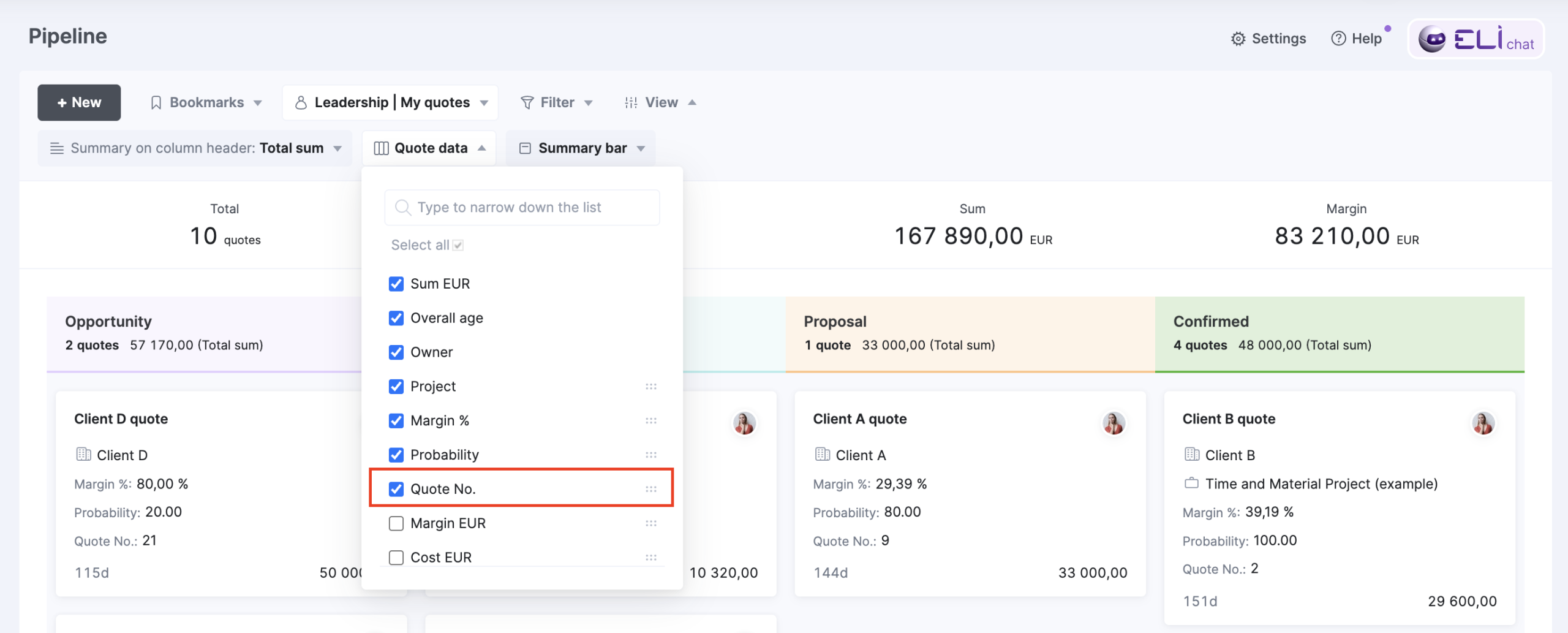Toggle the Select all checkbox
Screen dimensions: 1568x633
[458, 245]
